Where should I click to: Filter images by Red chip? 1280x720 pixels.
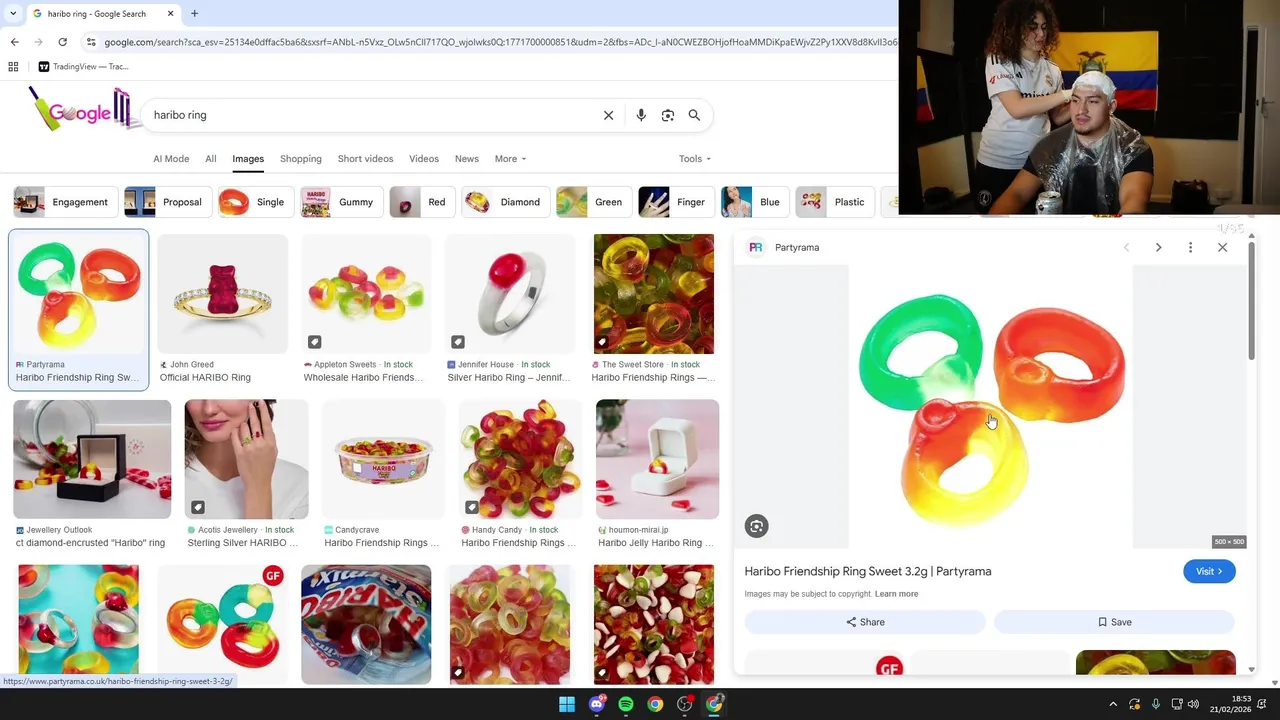(x=420, y=202)
